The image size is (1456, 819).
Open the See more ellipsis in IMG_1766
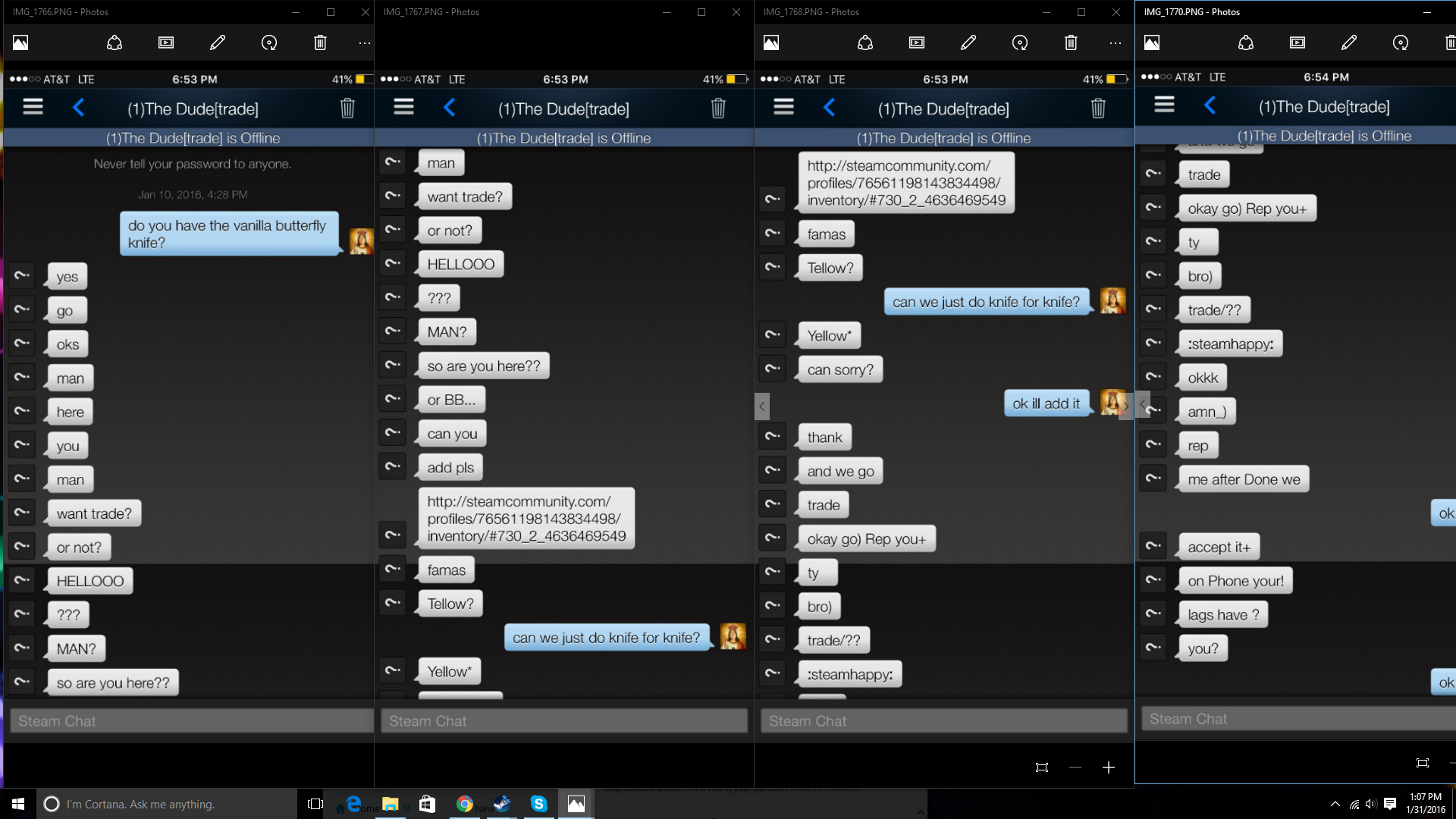(365, 42)
